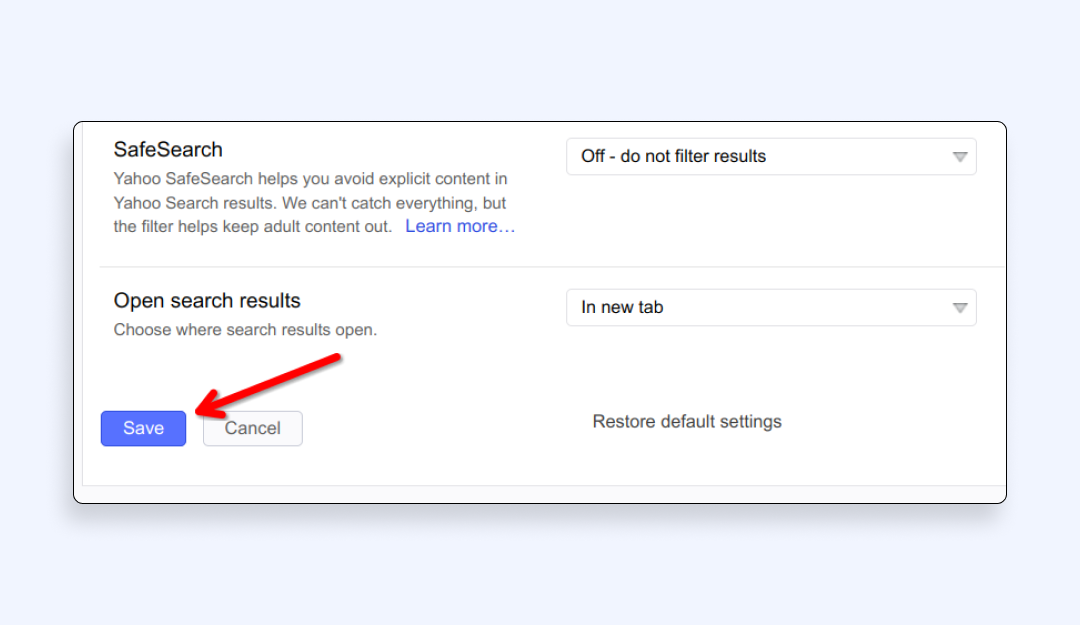Image resolution: width=1080 pixels, height=625 pixels.
Task: Click Restore default settings
Action: point(687,421)
